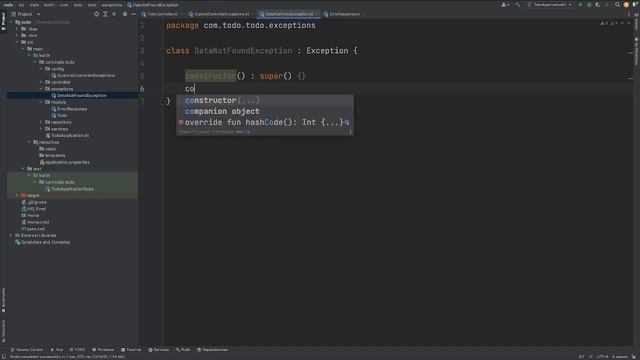Select ErrorResponse file in models

71,109
